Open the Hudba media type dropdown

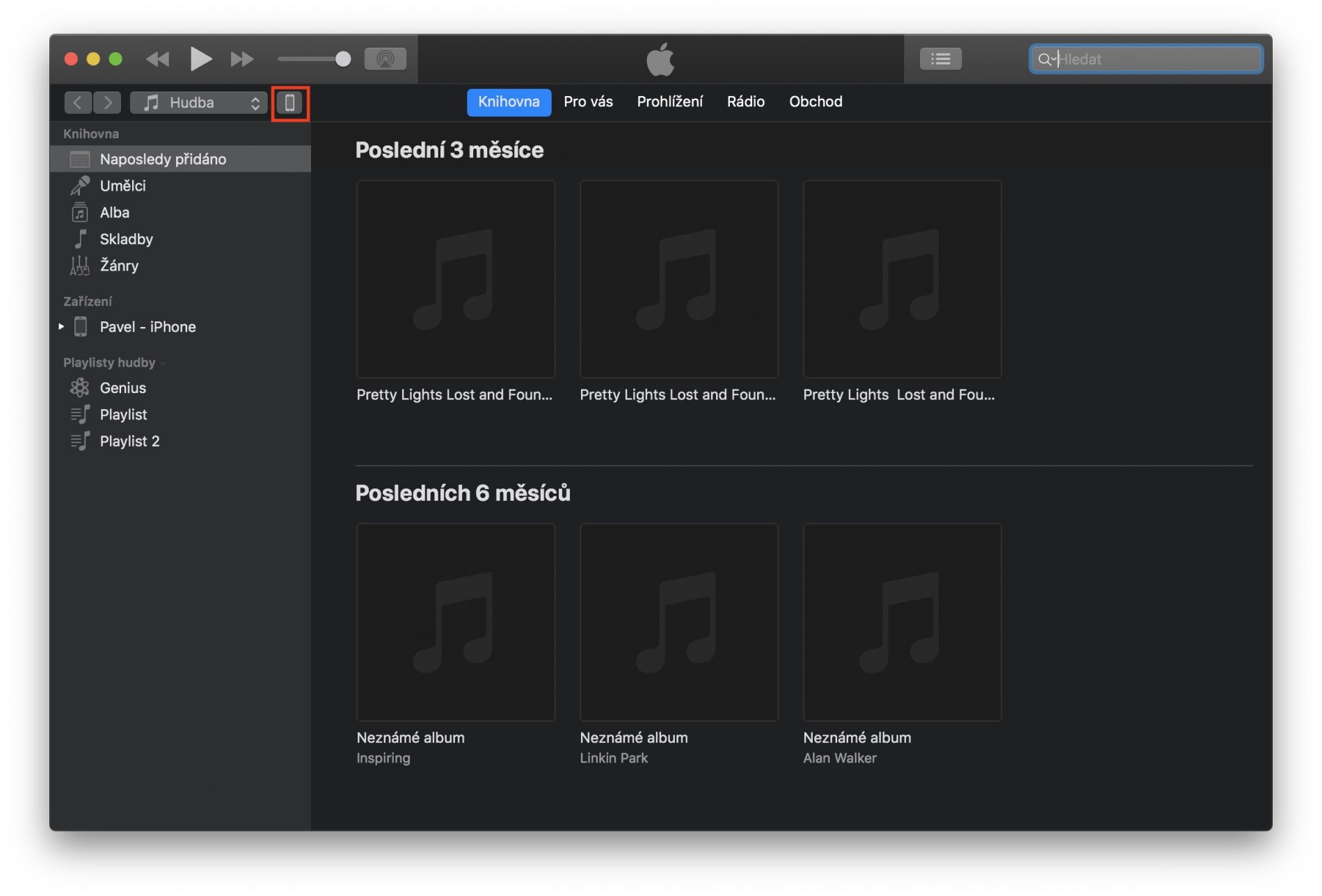[x=198, y=102]
